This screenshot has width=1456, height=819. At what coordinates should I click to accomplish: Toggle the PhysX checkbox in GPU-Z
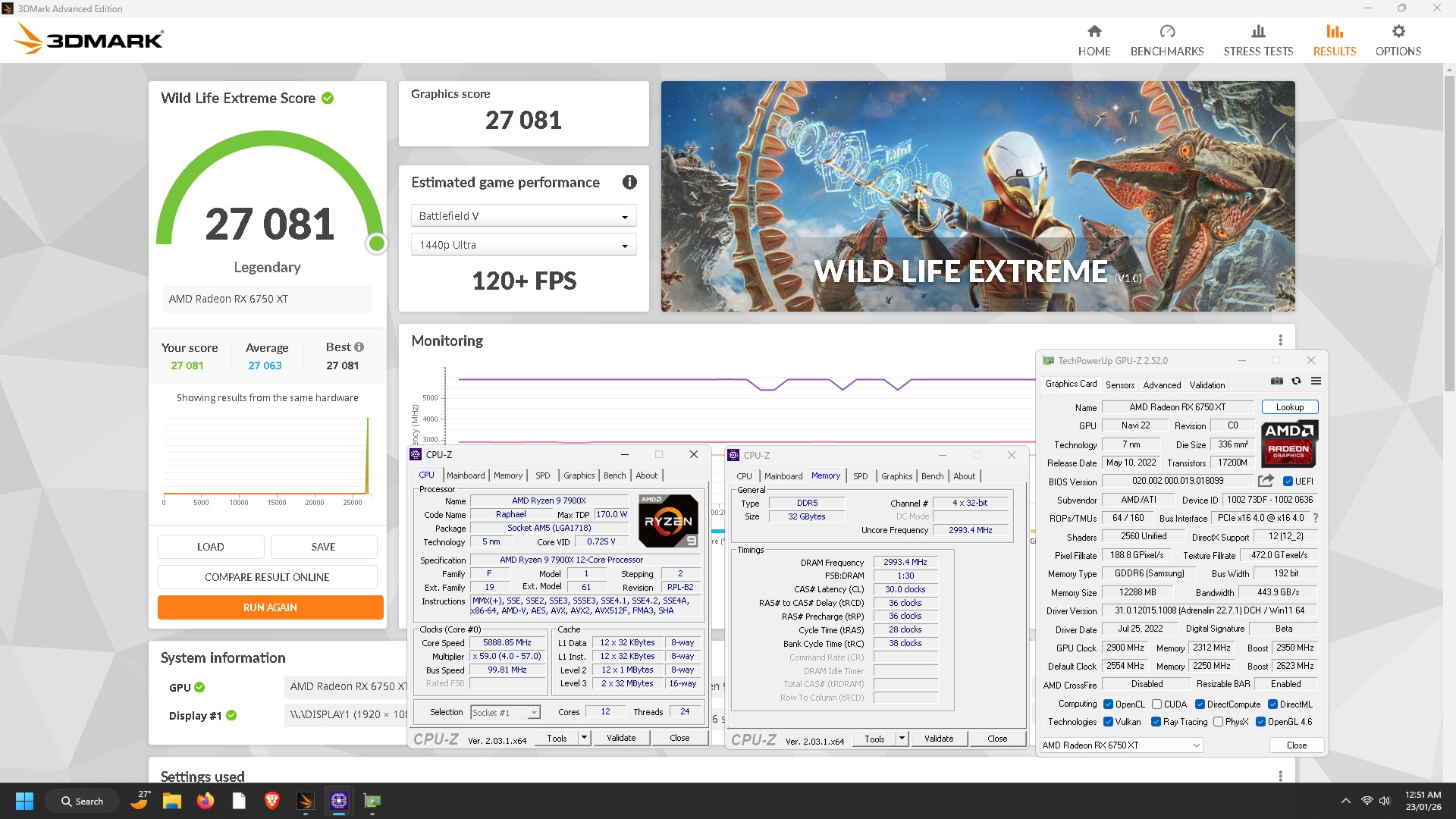coord(1218,721)
